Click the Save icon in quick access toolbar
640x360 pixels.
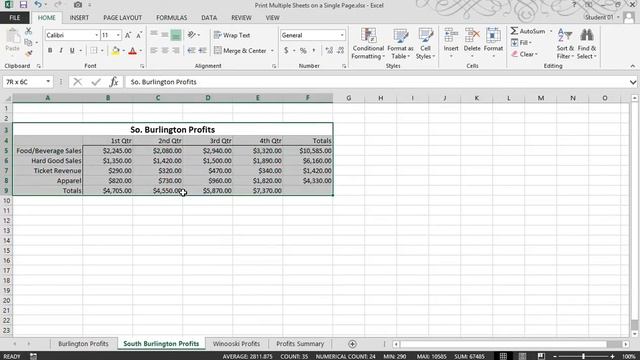click(x=23, y=5)
